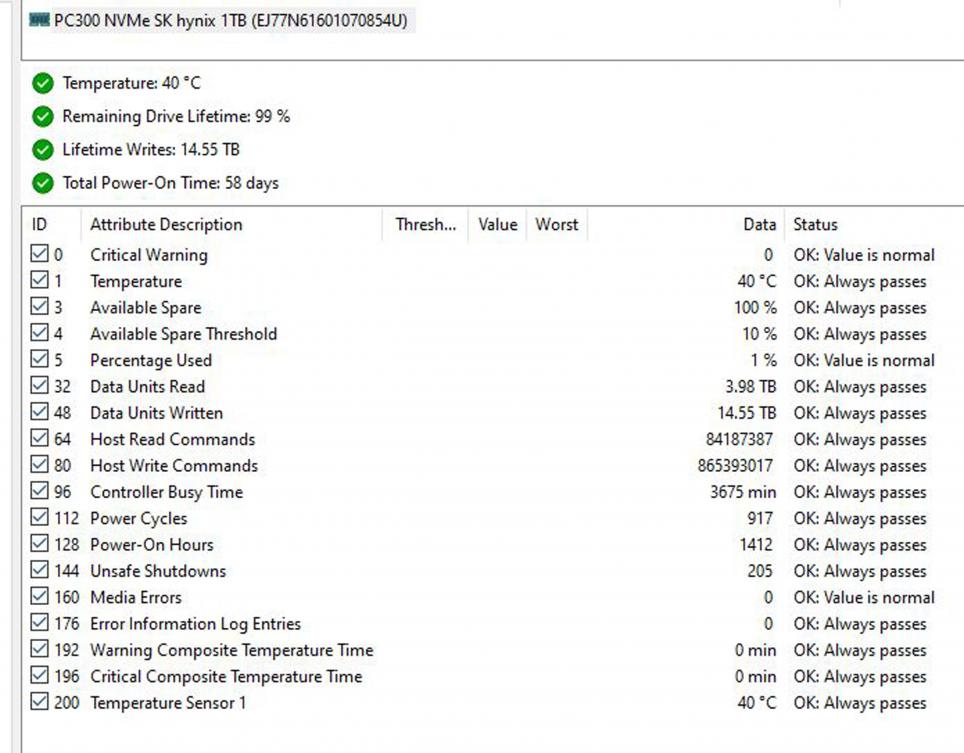Viewport: 964px width, 753px height.
Task: Sort list by Worst column header
Action: point(556,225)
